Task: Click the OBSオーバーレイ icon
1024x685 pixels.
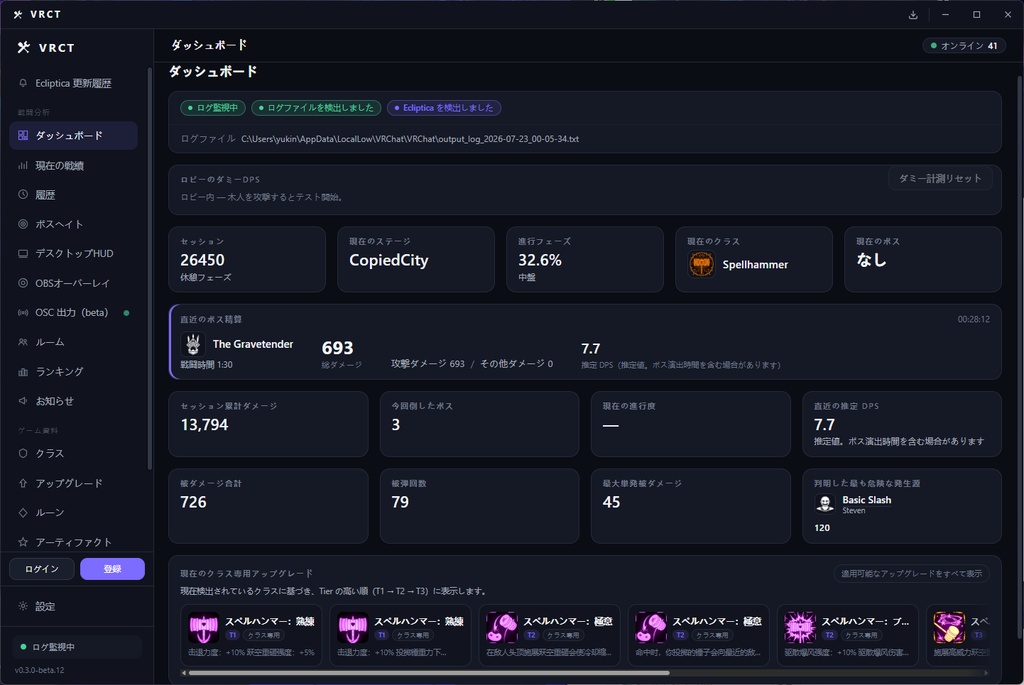Action: click(23, 283)
